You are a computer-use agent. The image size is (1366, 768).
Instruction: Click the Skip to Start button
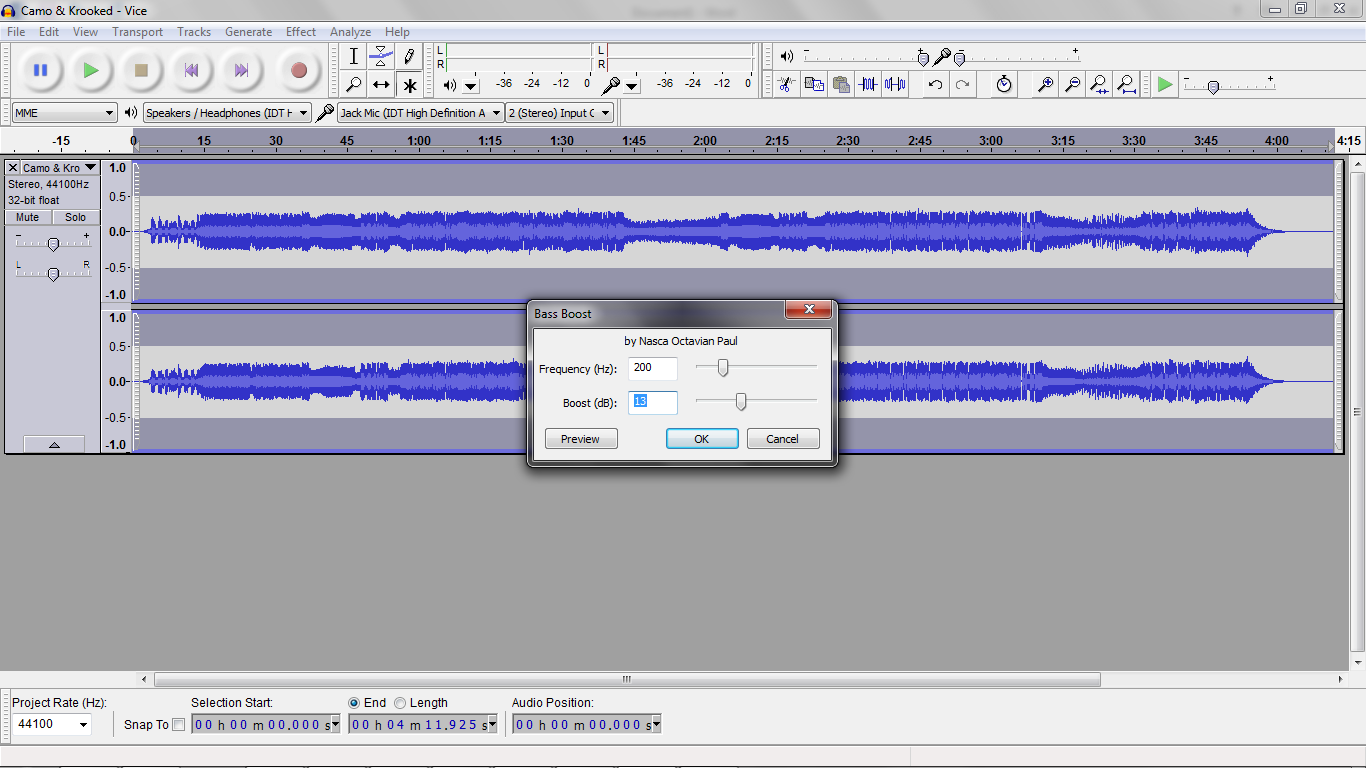coord(191,70)
